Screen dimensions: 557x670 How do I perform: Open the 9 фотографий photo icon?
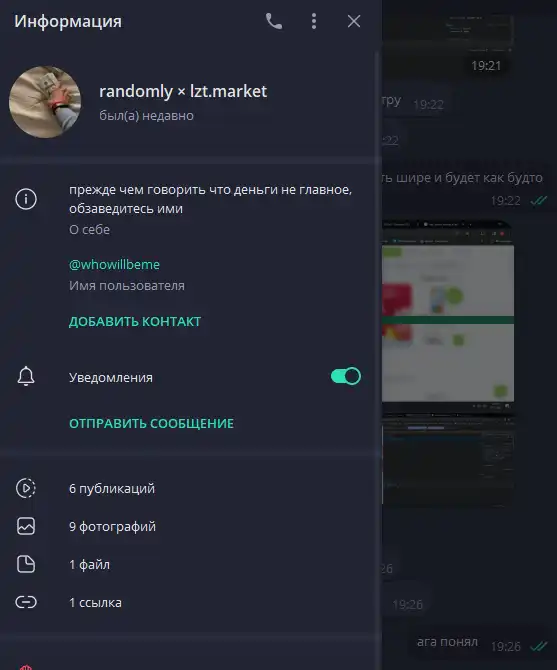(26, 526)
